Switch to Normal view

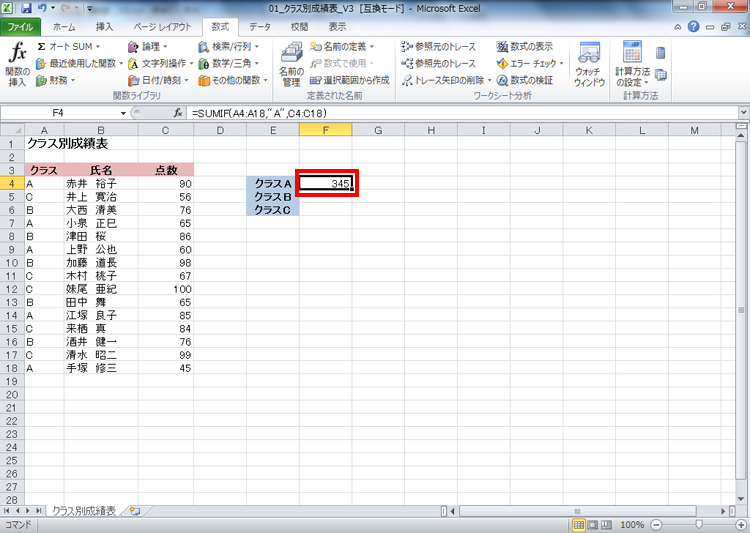click(579, 525)
